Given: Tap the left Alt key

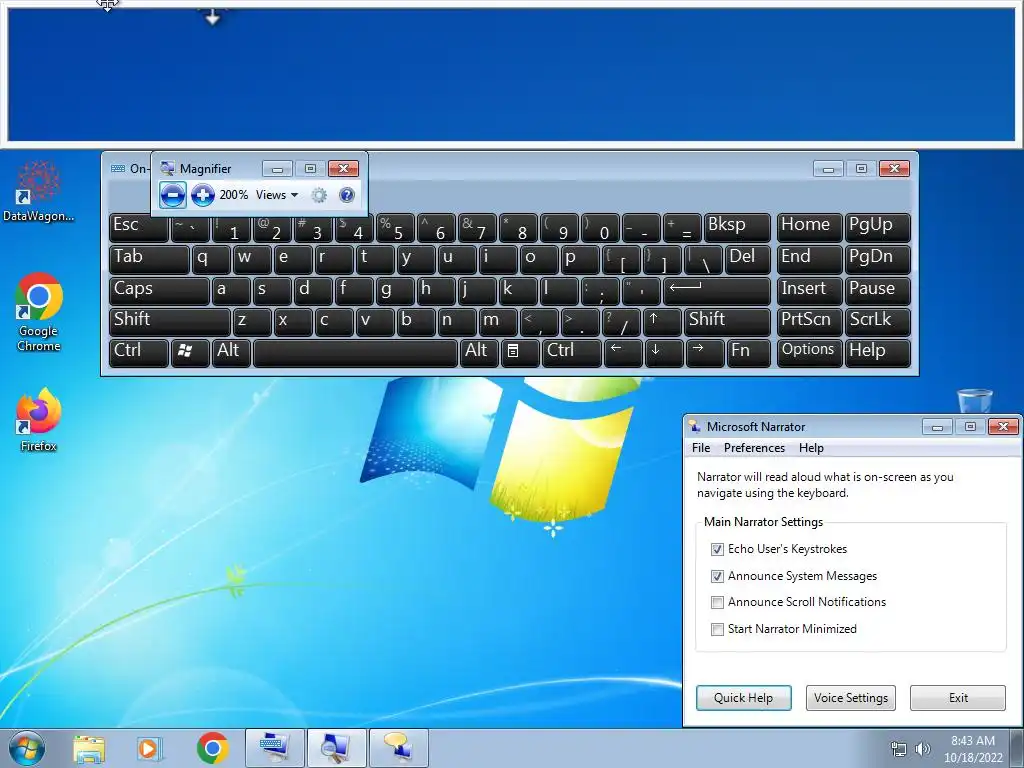Looking at the screenshot, I should (x=231, y=353).
